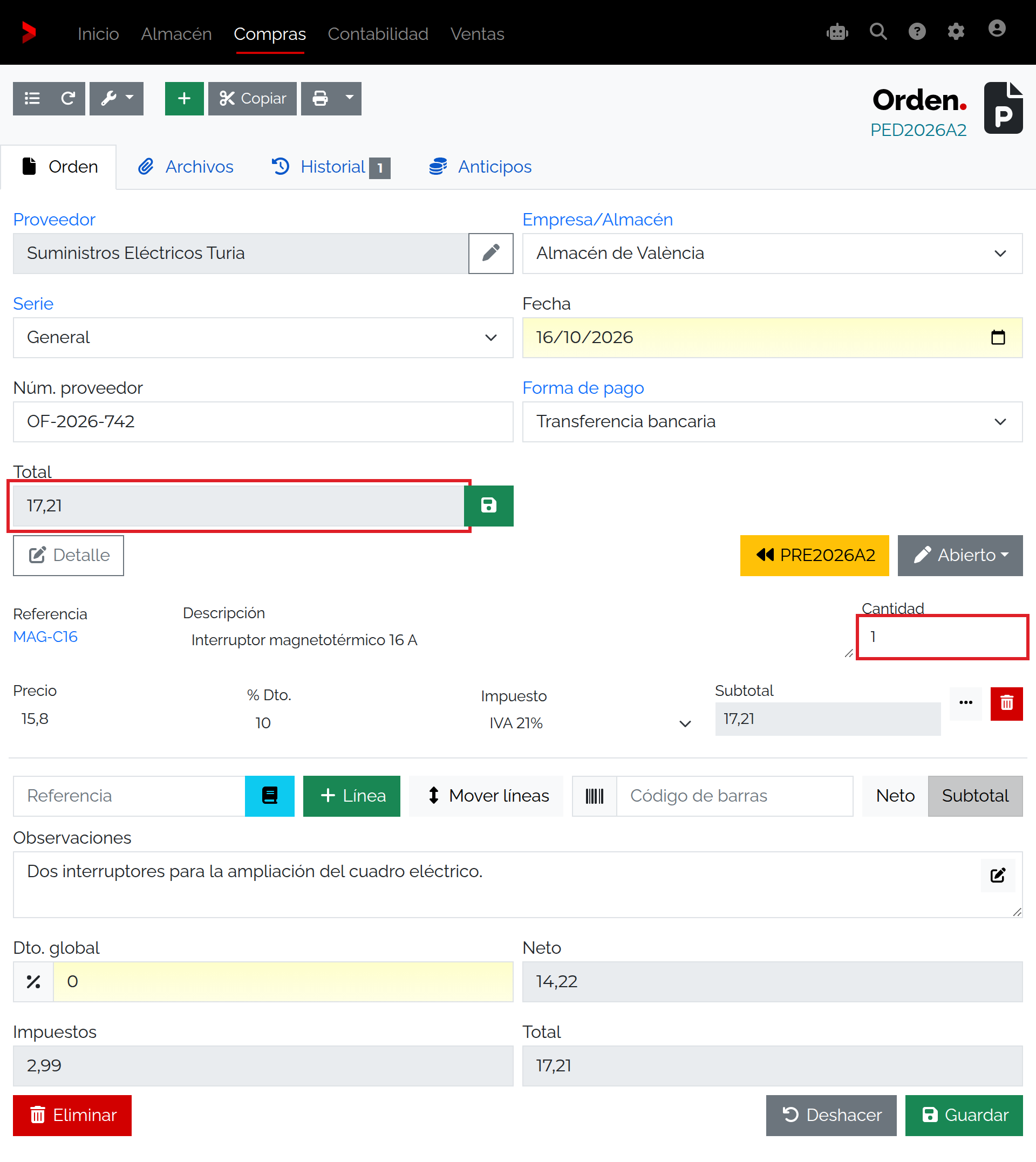Open the Impuesto IVA 21% dropdown
Image resolution: width=1036 pixels, height=1162 pixels.
point(589,723)
